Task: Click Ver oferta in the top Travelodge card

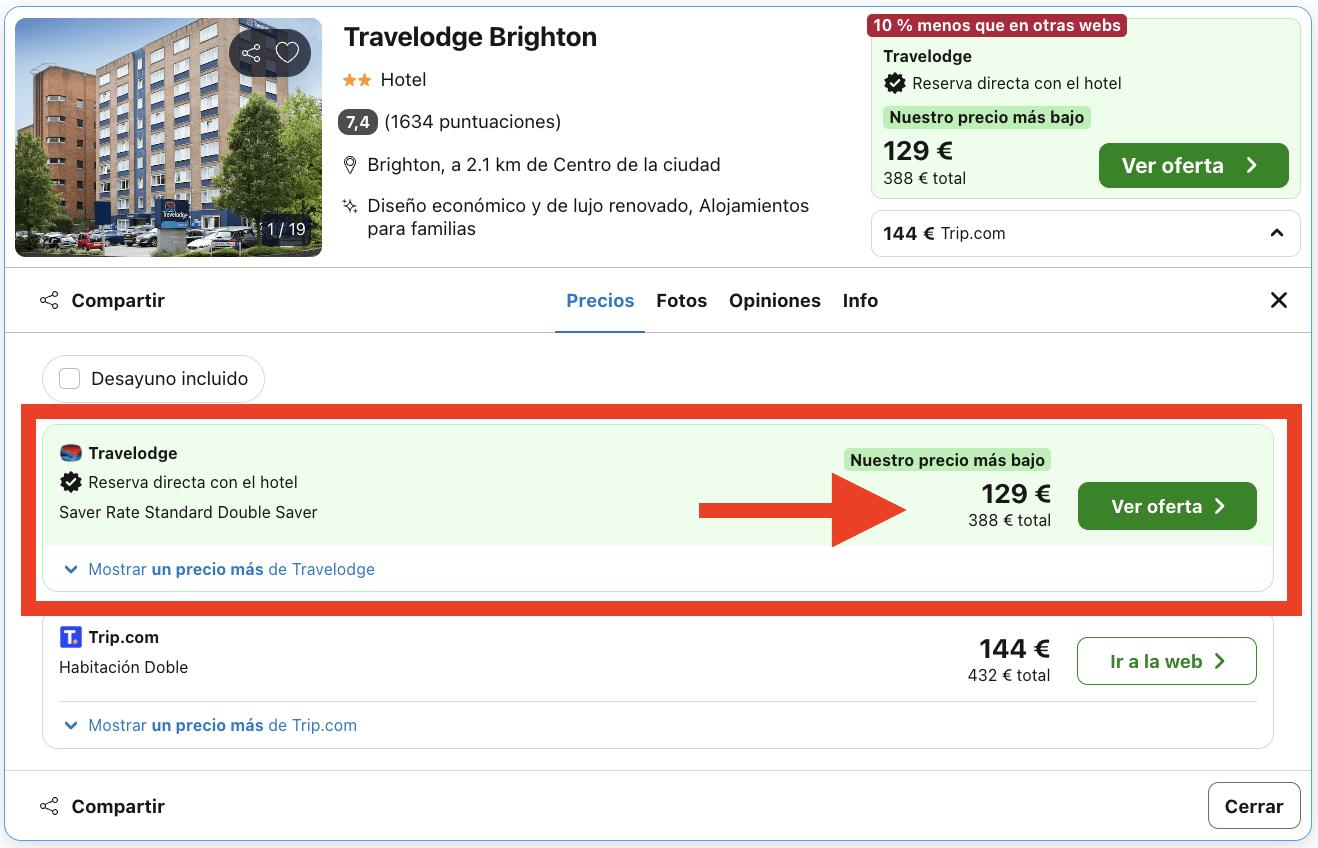Action: tap(1194, 166)
